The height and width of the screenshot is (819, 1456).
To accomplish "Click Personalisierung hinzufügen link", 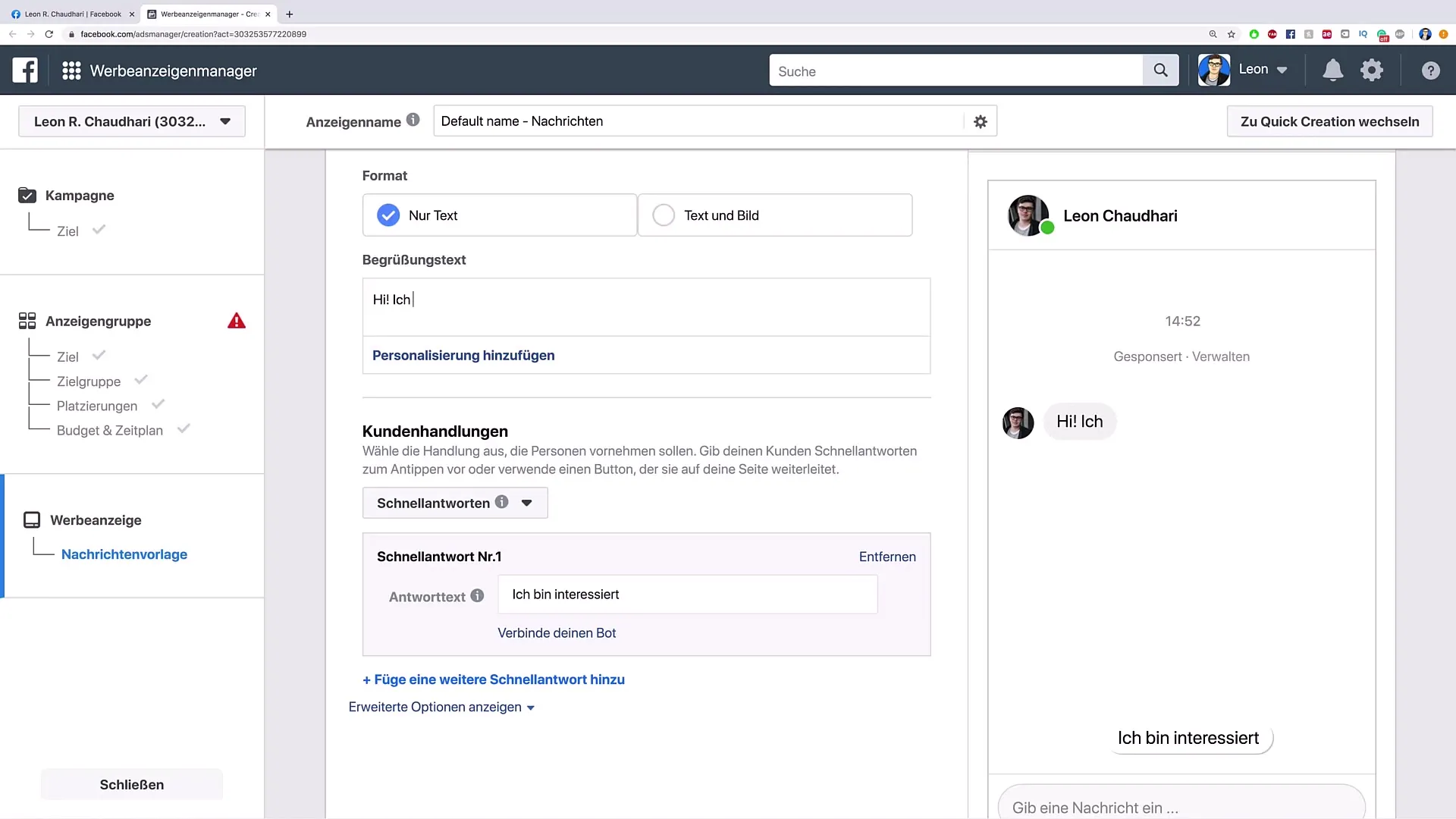I will tap(465, 355).
